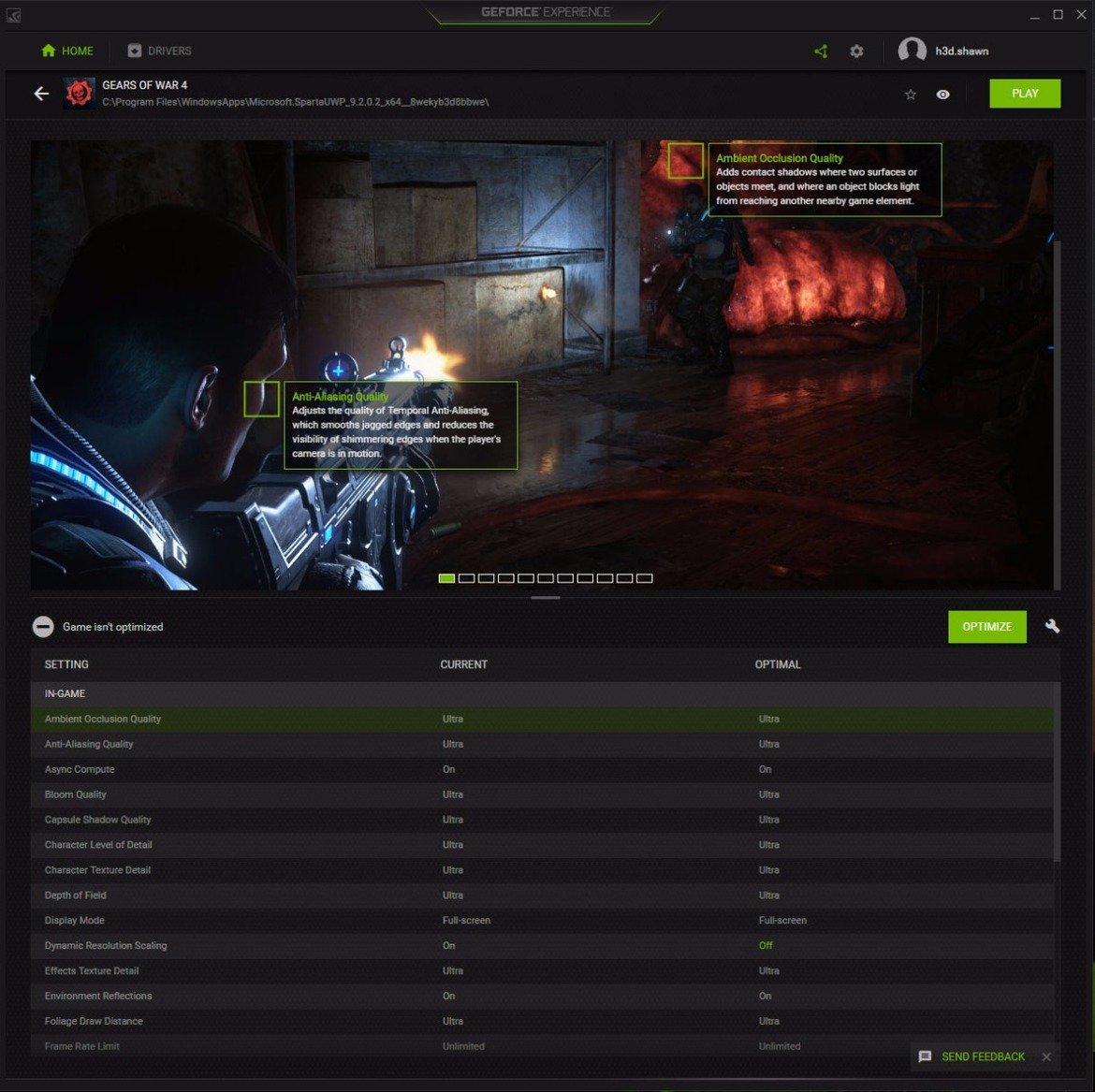1095x1092 pixels.
Task: Select Anti-Aliasing Quality setting row
Action: (x=542, y=744)
